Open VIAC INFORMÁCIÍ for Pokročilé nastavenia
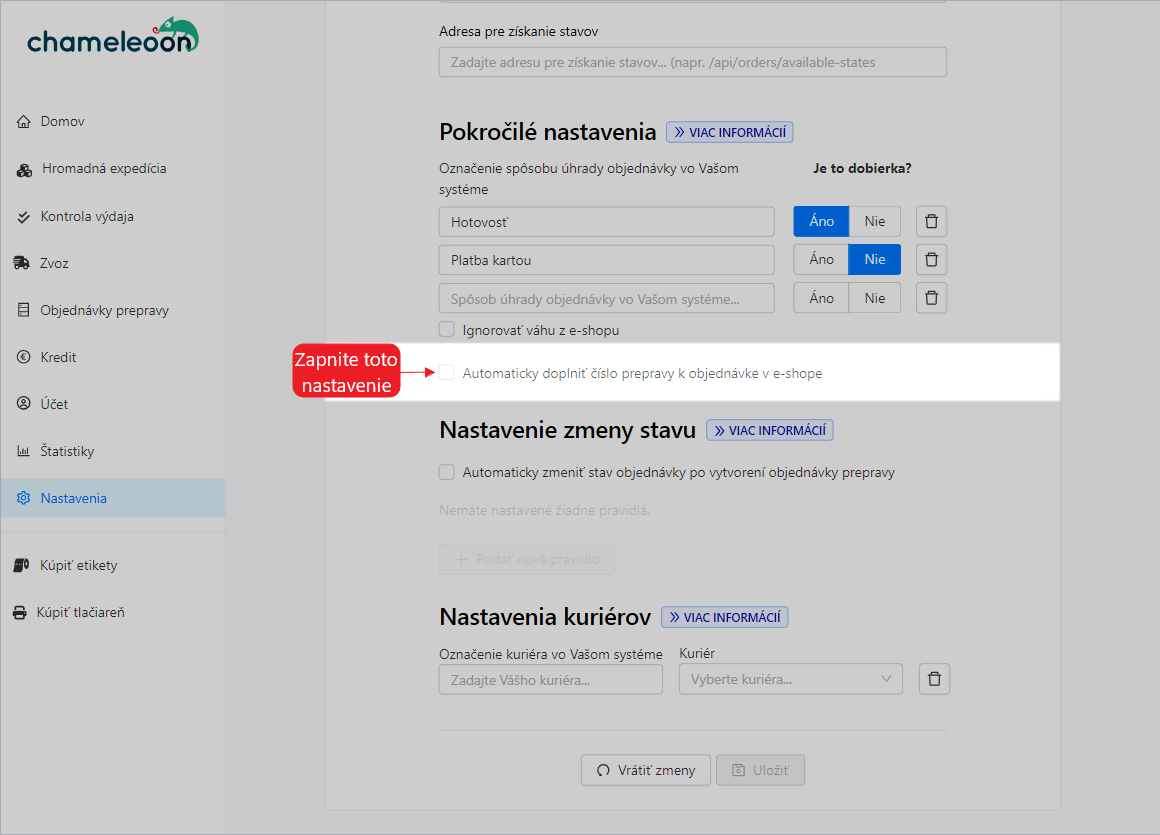 729,132
